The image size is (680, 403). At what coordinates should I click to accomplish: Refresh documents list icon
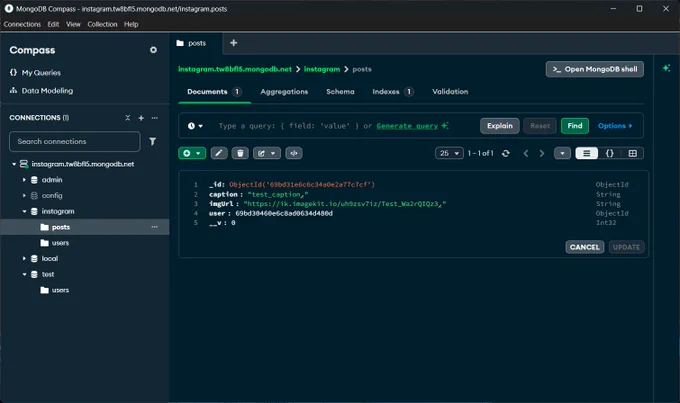coord(506,153)
